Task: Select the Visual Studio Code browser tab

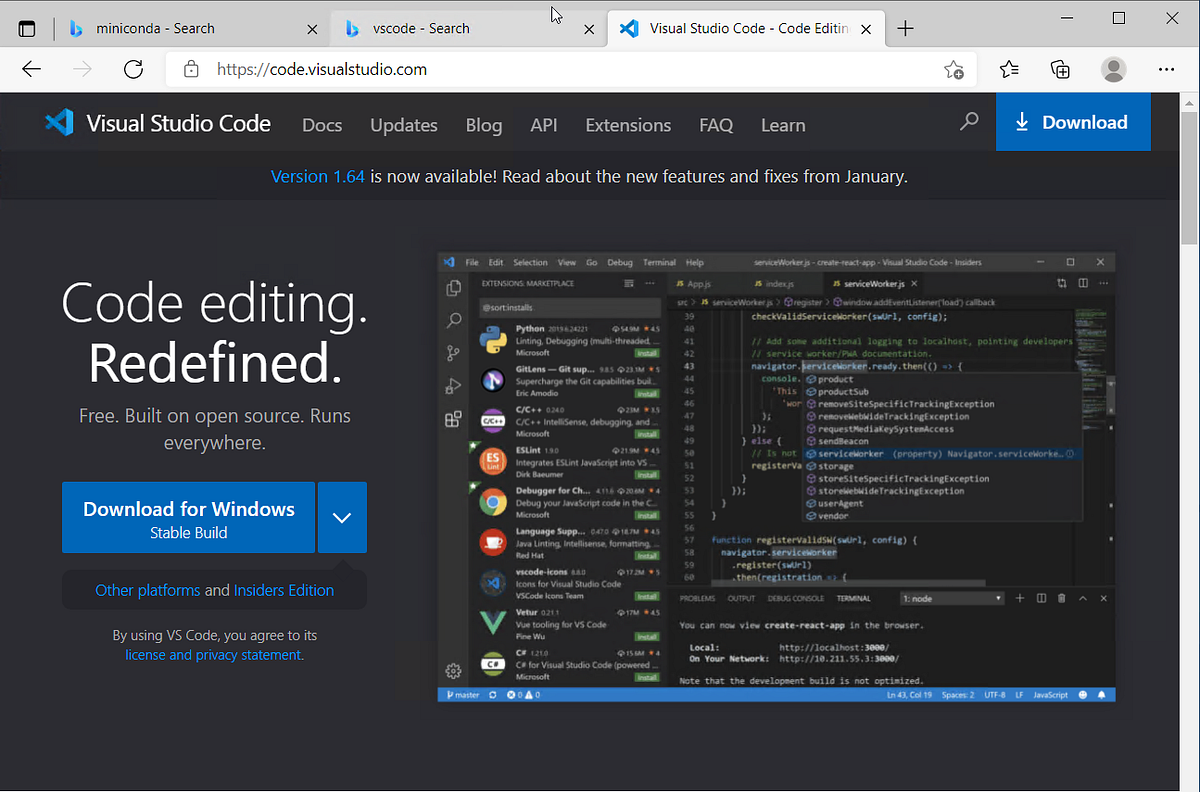Action: [x=745, y=29]
